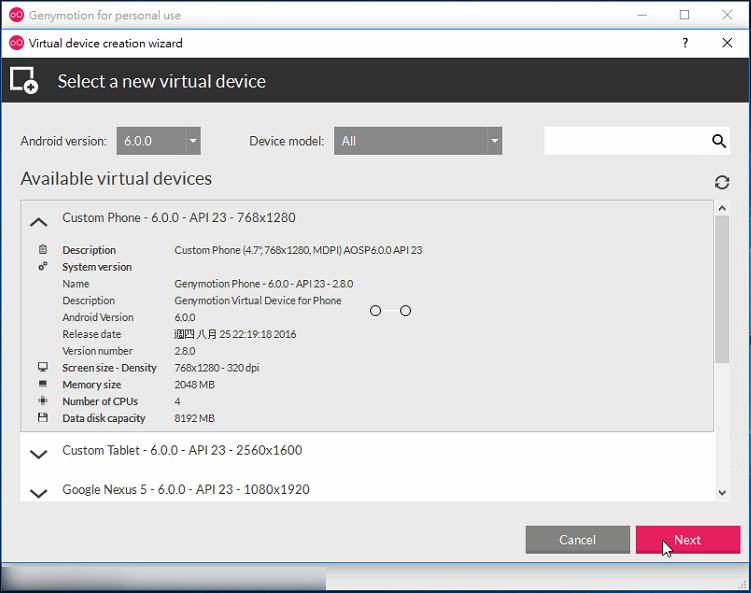Click the floppy disk icon beside Data disk capacity
The image size is (751, 593).
pos(43,417)
